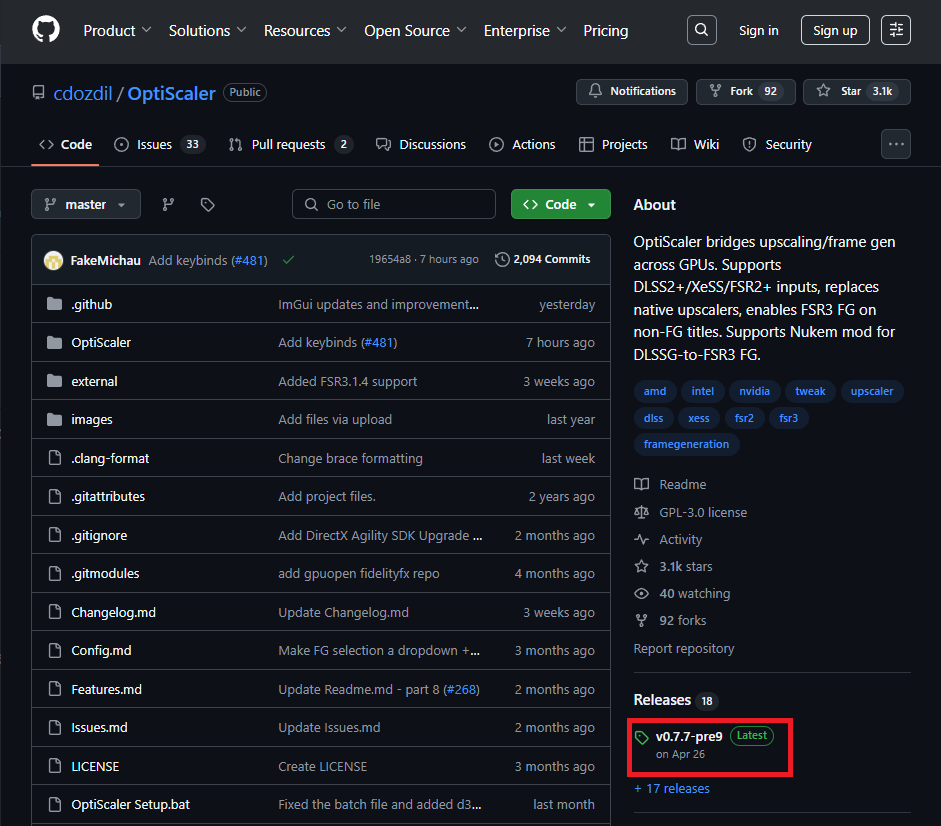Open the OptiScaler repository name link

[171, 93]
